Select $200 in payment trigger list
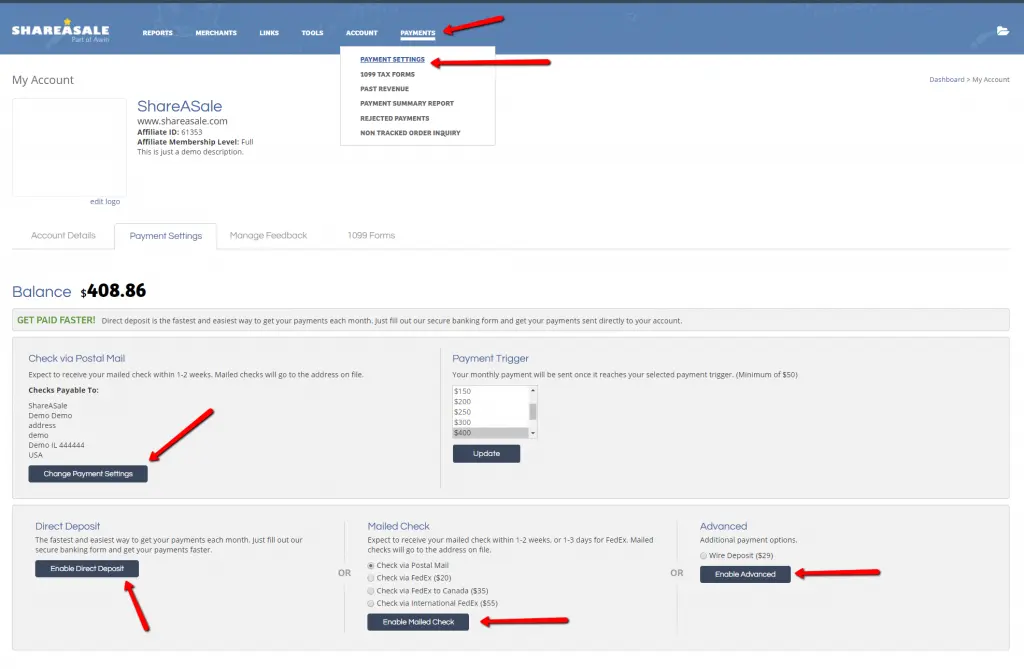Screen dimensions: 1024x669 (x=490, y=402)
